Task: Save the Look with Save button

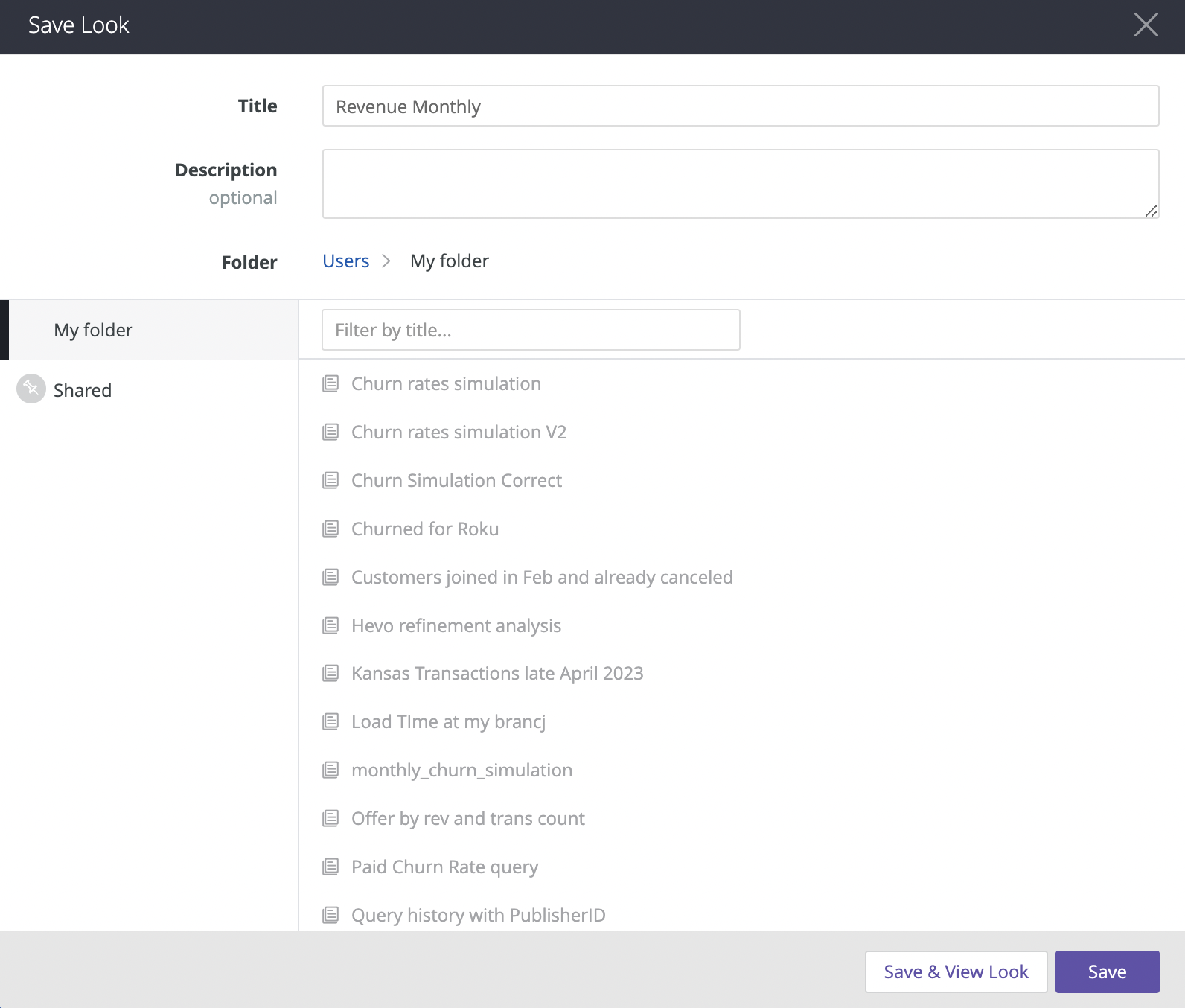Action: tap(1108, 972)
